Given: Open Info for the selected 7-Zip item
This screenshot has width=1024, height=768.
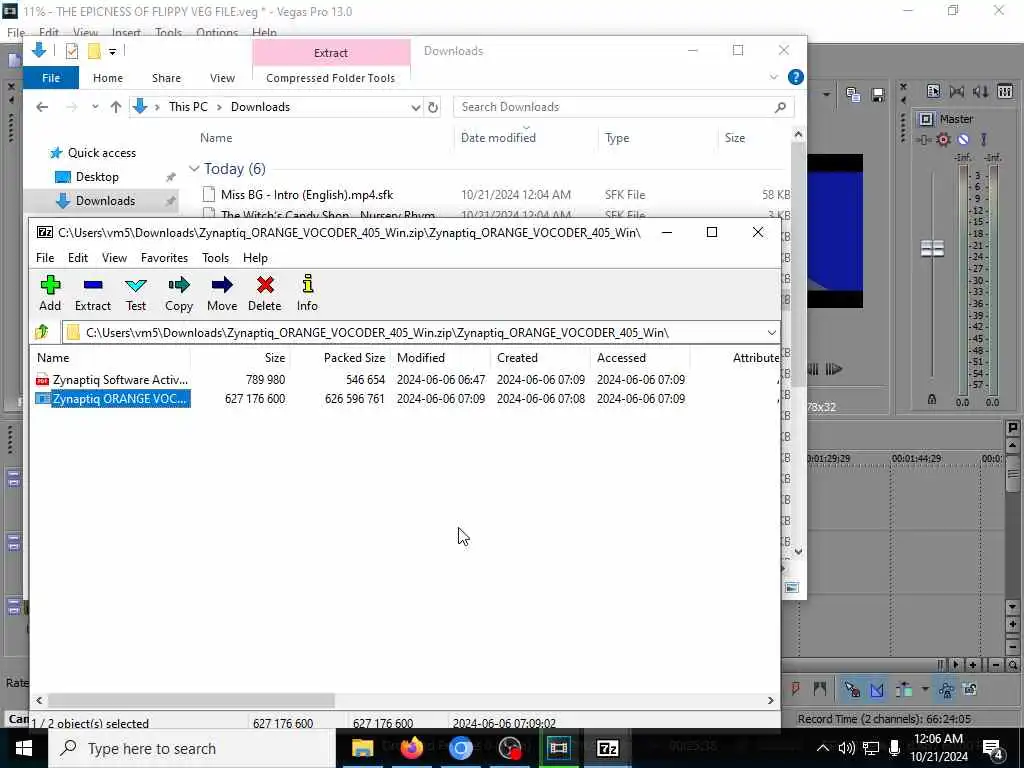Looking at the screenshot, I should [x=307, y=293].
